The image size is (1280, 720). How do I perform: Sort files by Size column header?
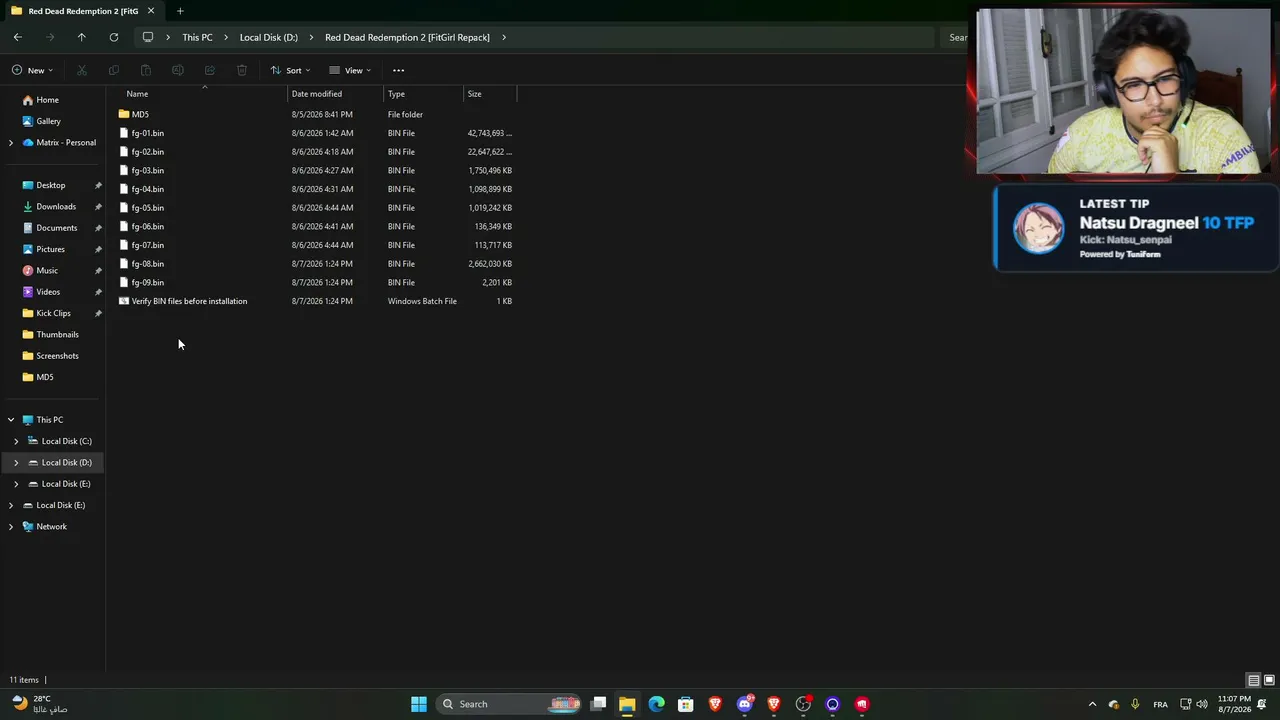point(475,94)
